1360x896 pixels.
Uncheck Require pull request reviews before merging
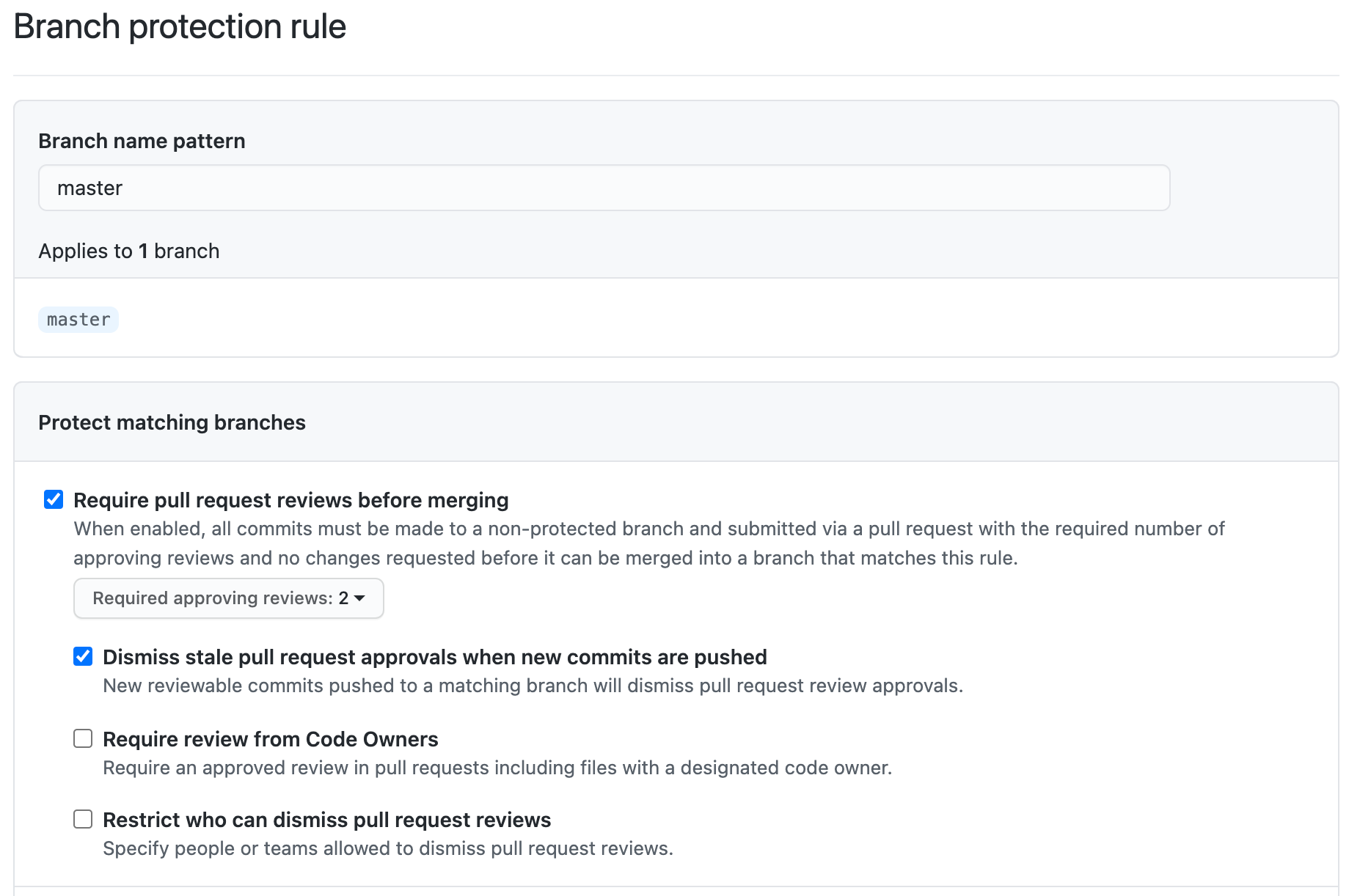[53, 499]
